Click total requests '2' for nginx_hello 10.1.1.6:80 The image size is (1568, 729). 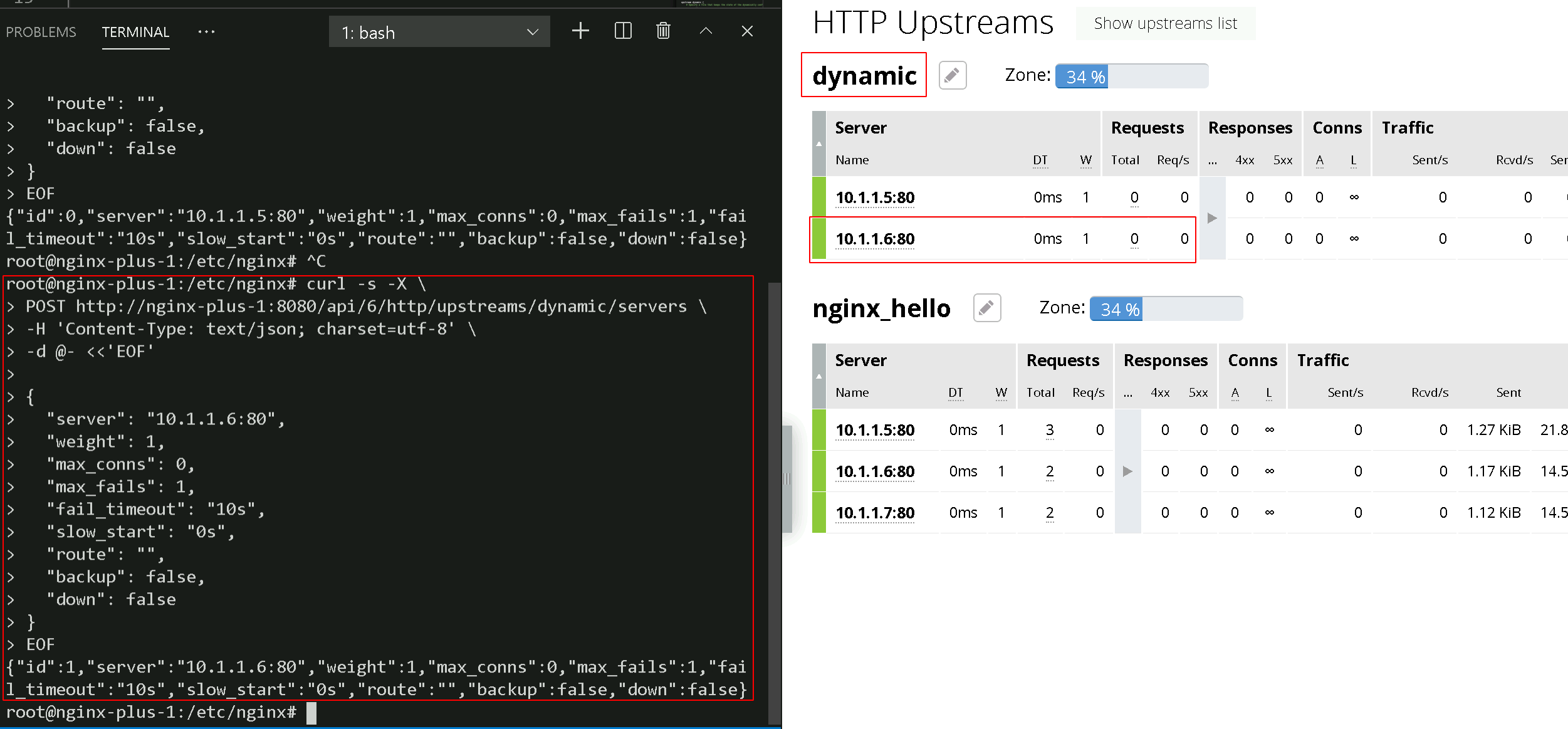tap(1050, 471)
